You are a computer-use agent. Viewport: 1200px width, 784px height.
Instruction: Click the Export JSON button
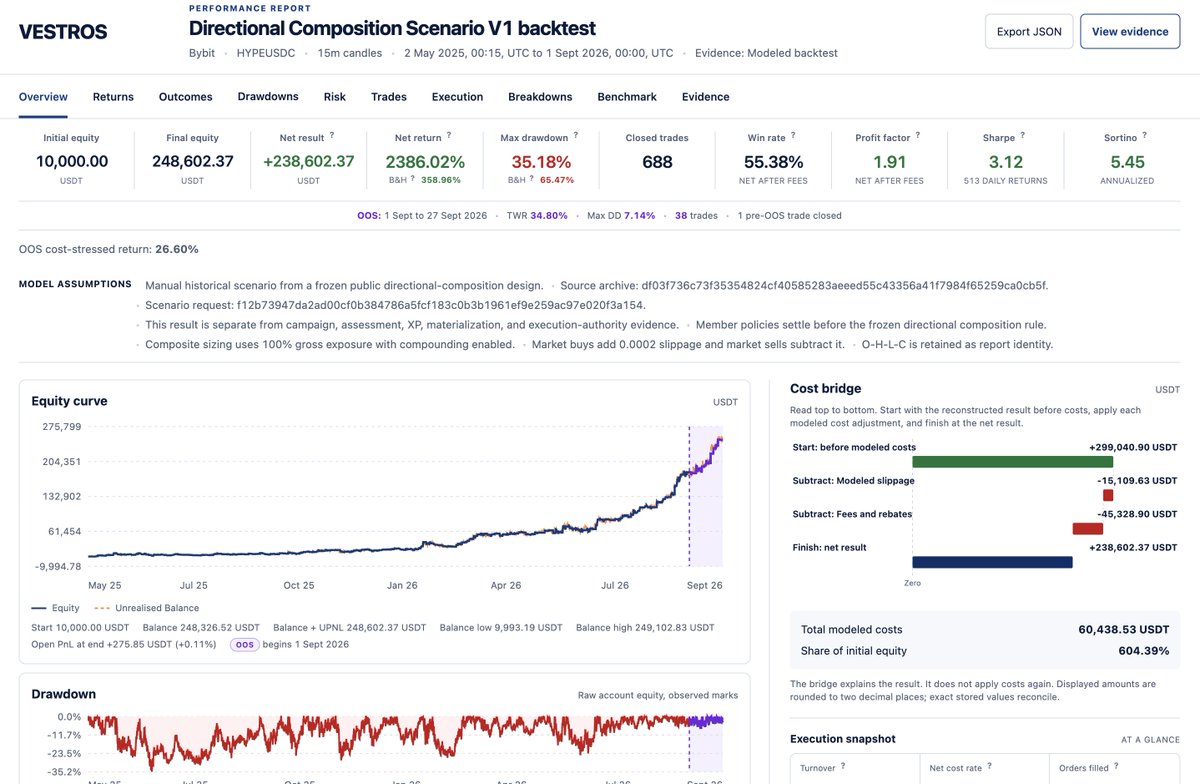pos(1029,31)
